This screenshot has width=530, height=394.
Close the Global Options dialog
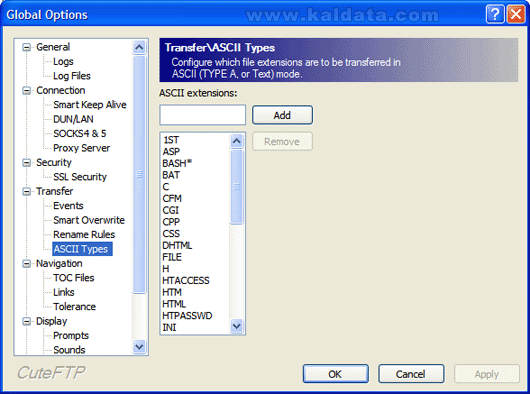pyautogui.click(x=515, y=15)
